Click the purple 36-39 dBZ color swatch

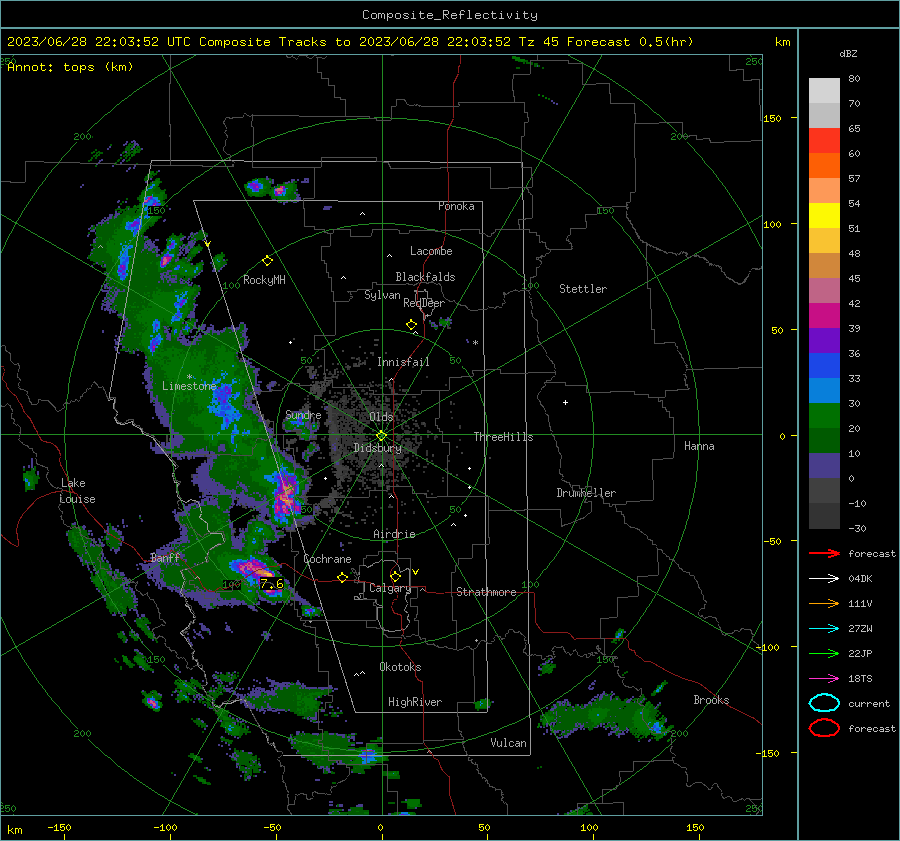pyautogui.click(x=824, y=340)
